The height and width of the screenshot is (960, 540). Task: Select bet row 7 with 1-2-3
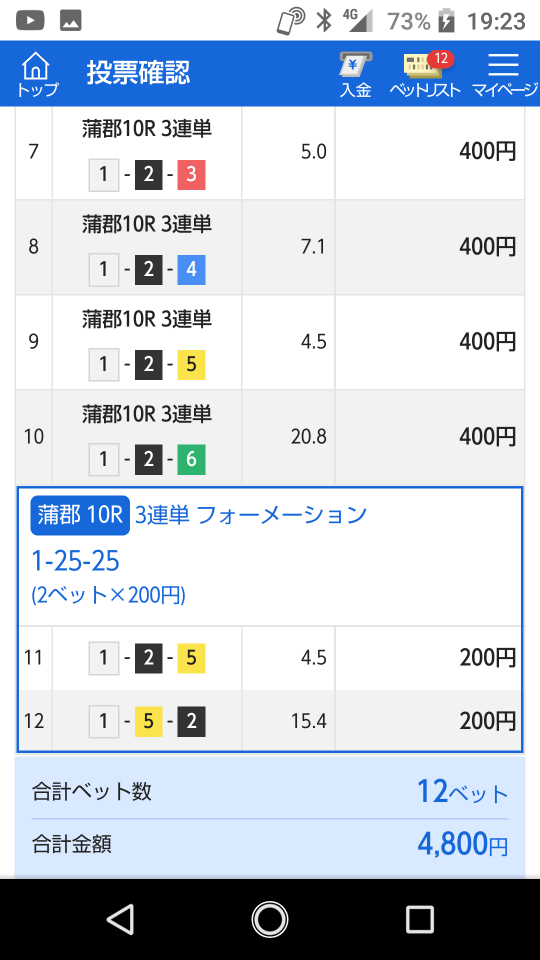[270, 152]
